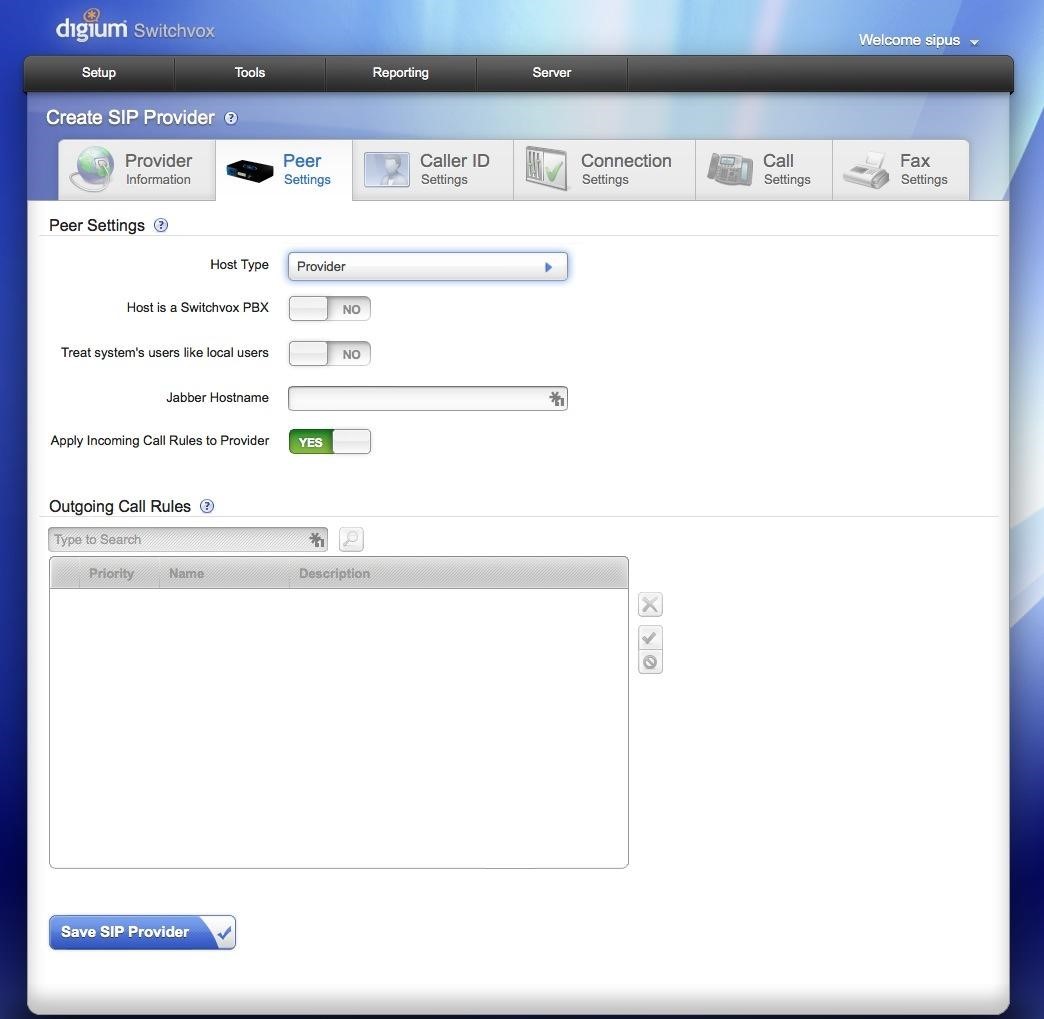Open help icon beside Create SIP Provider
Image resolution: width=1044 pixels, height=1019 pixels.
click(x=231, y=118)
